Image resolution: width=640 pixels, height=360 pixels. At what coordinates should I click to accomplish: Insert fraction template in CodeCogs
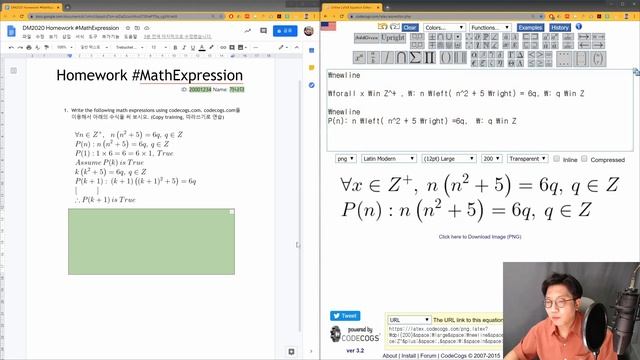click(x=373, y=58)
